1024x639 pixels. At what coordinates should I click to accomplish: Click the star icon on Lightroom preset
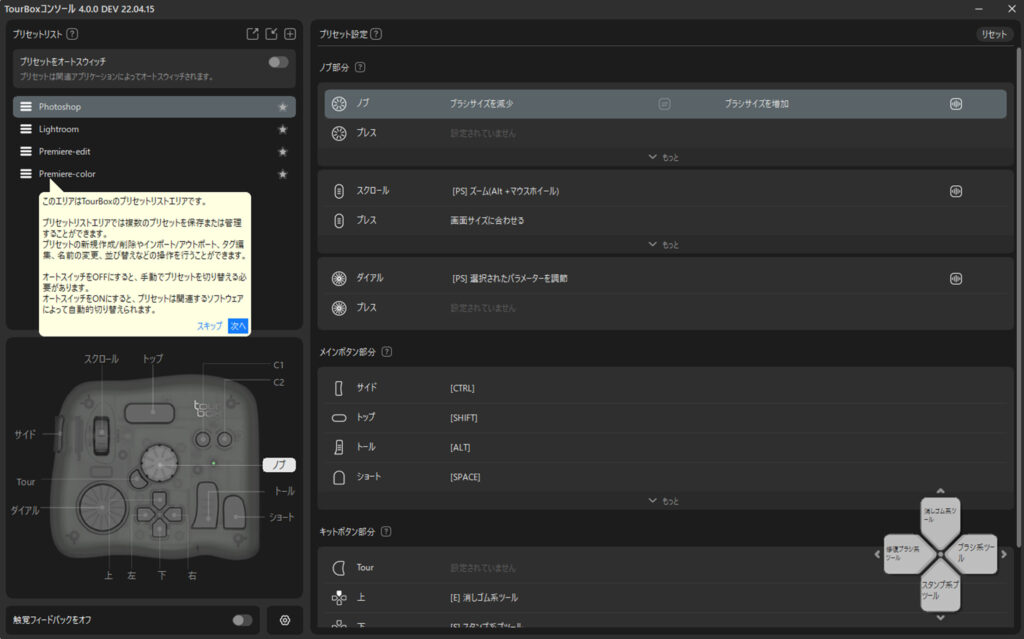coord(283,129)
